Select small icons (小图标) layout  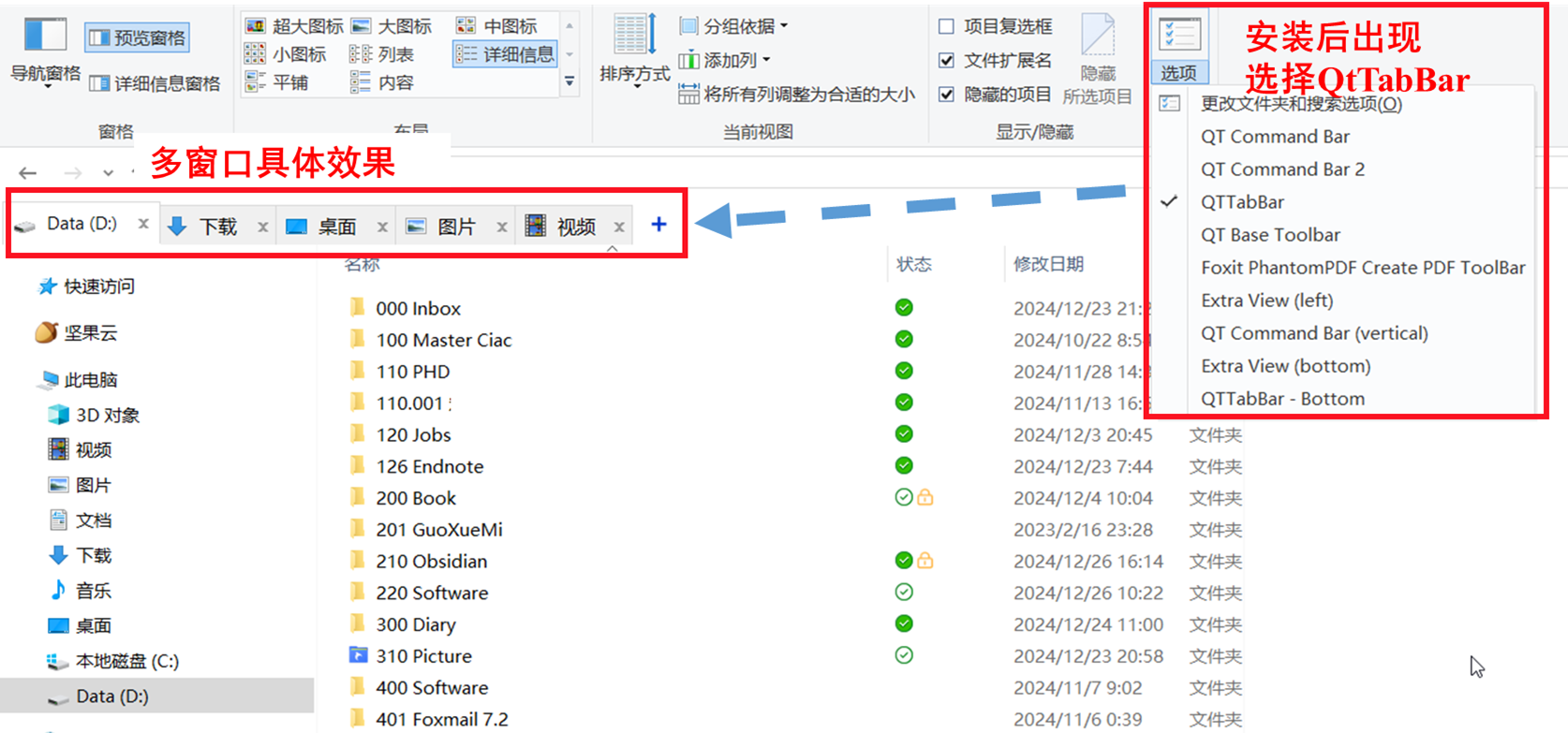click(x=286, y=54)
